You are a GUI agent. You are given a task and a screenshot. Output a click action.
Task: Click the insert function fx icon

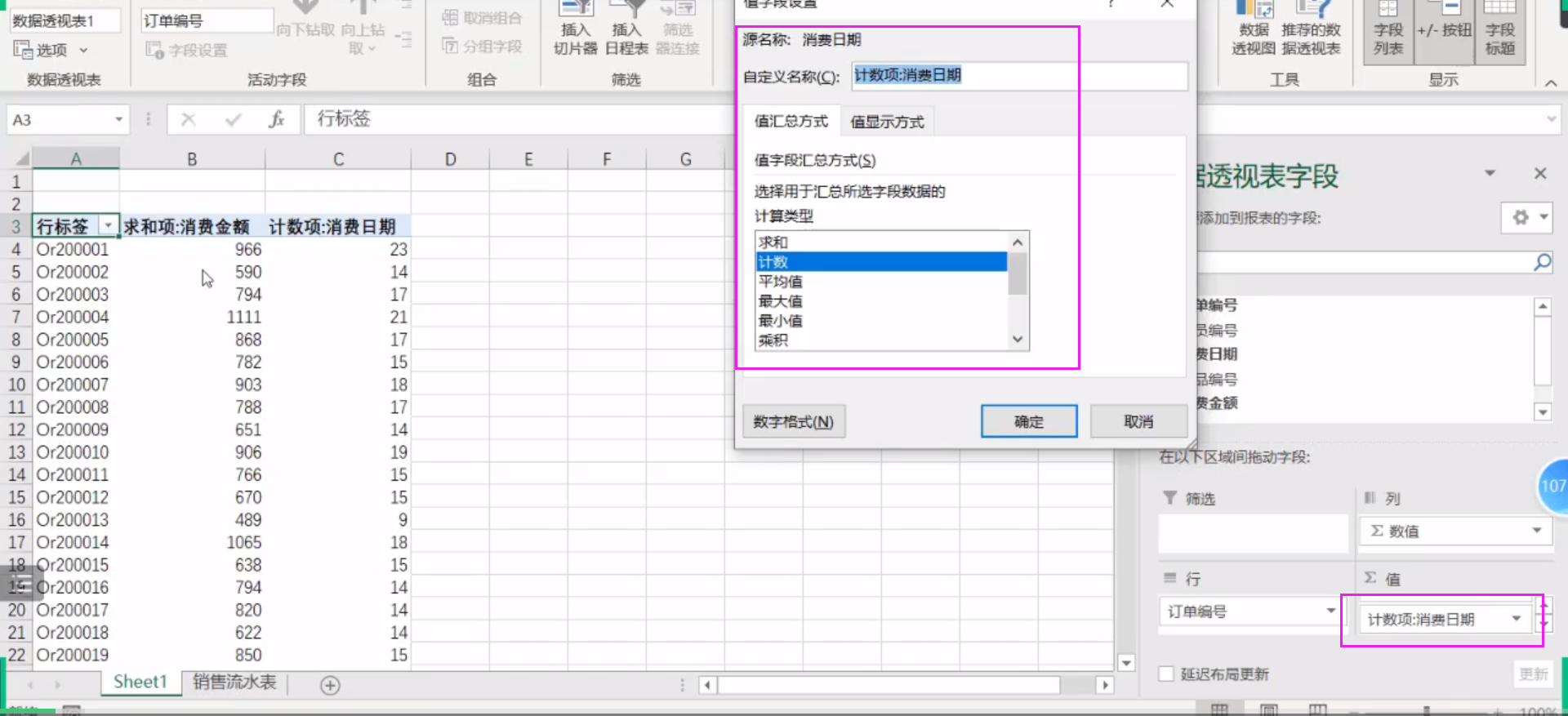point(277,120)
